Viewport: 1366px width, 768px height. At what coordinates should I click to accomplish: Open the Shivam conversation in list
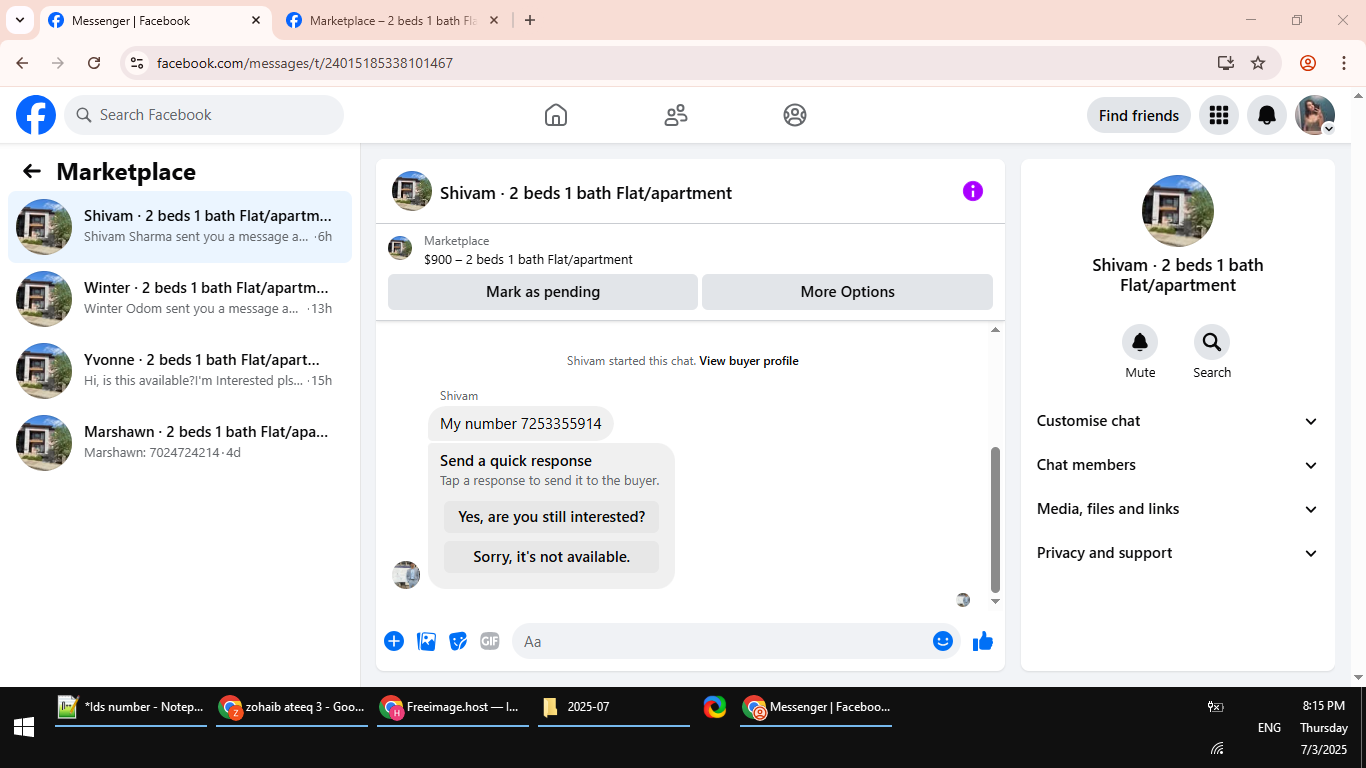pyautogui.click(x=180, y=227)
